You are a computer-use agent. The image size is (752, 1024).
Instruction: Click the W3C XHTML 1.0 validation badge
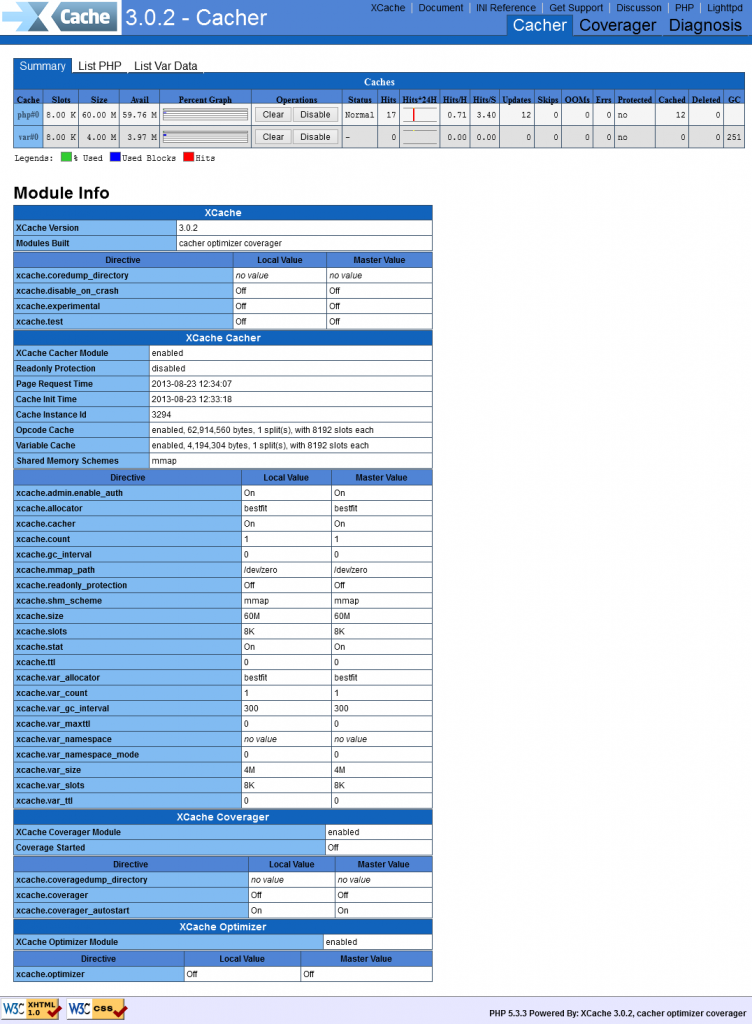pyautogui.click(x=31, y=1008)
